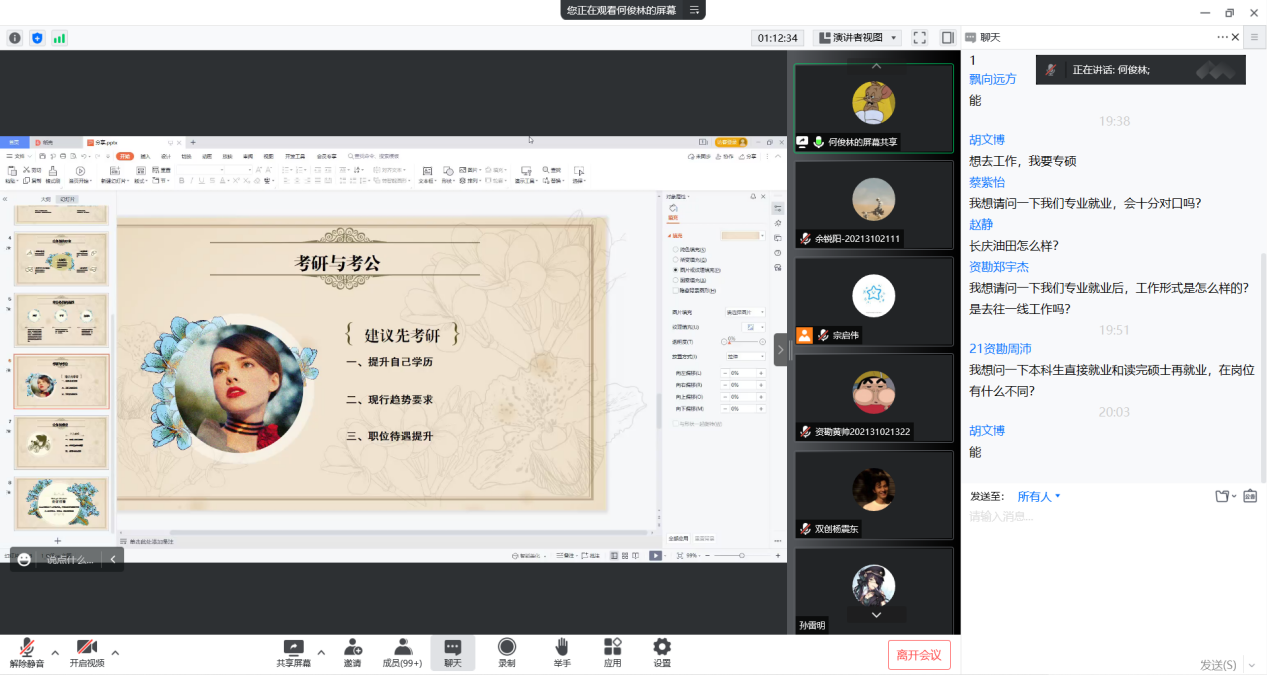Open the 成员(99+) members list
This screenshot has width=1267, height=675.
pos(402,648)
